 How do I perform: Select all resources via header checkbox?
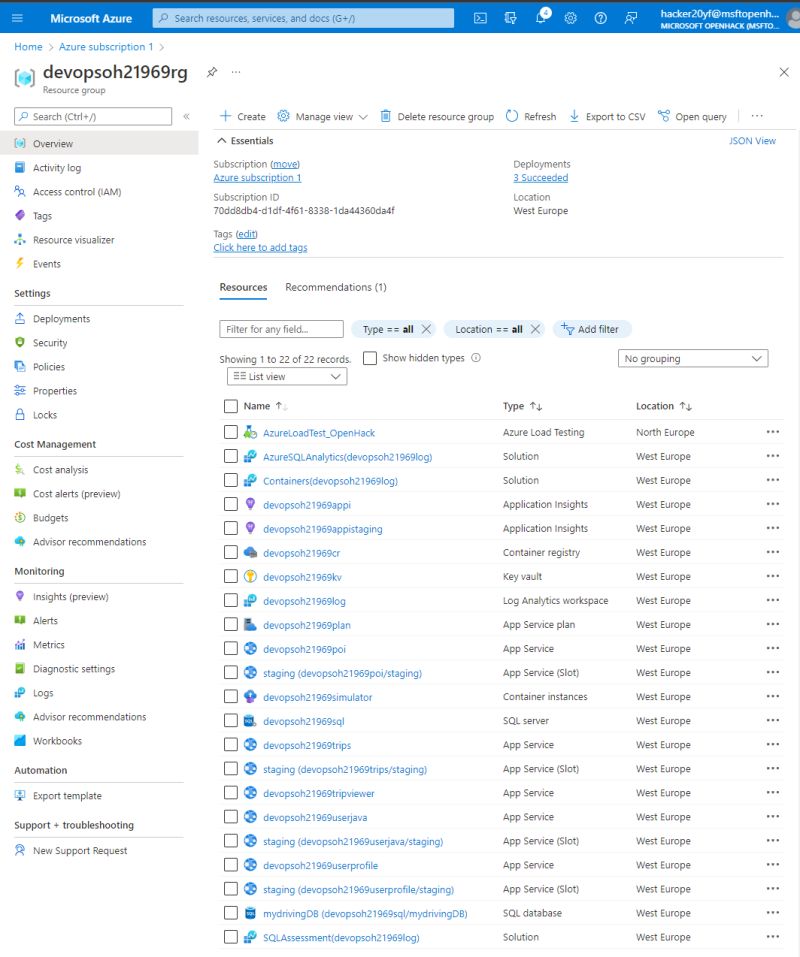coord(231,406)
